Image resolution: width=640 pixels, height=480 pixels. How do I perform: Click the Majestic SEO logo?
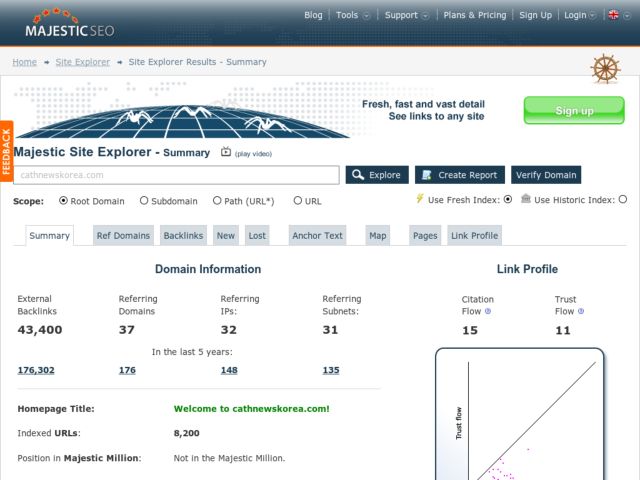(x=70, y=23)
